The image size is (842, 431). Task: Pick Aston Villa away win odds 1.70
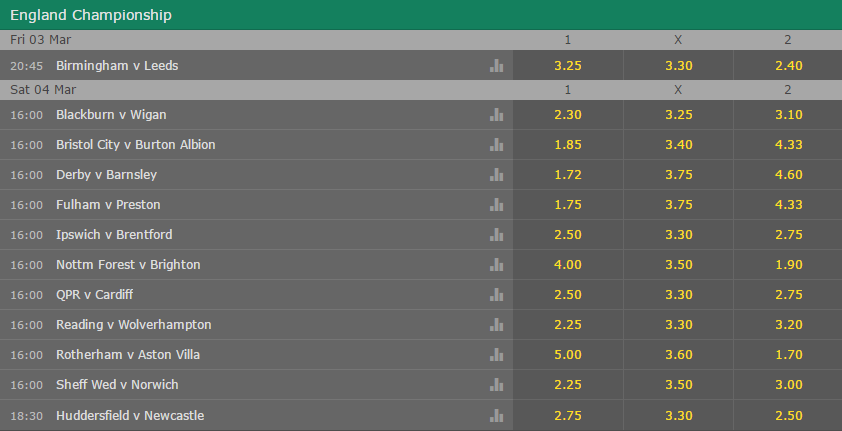[788, 355]
